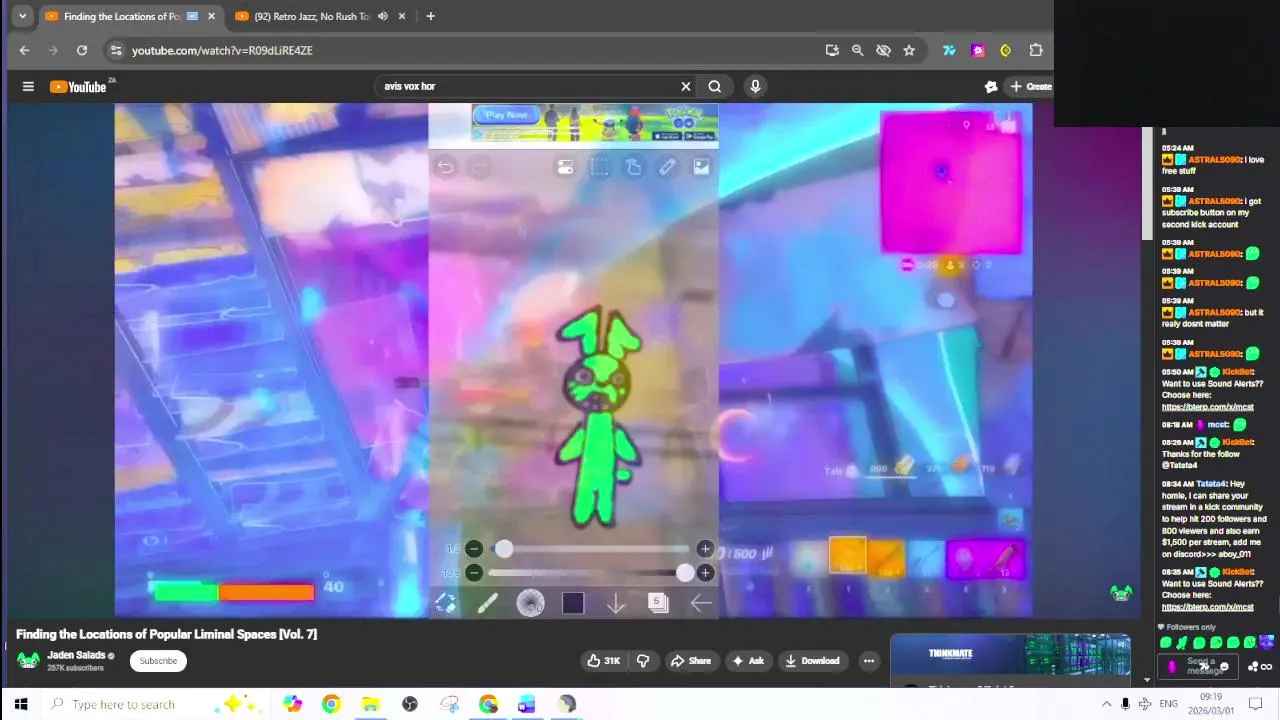
Task: Click the redo arrow in drawing overlay
Action: click(x=480, y=167)
